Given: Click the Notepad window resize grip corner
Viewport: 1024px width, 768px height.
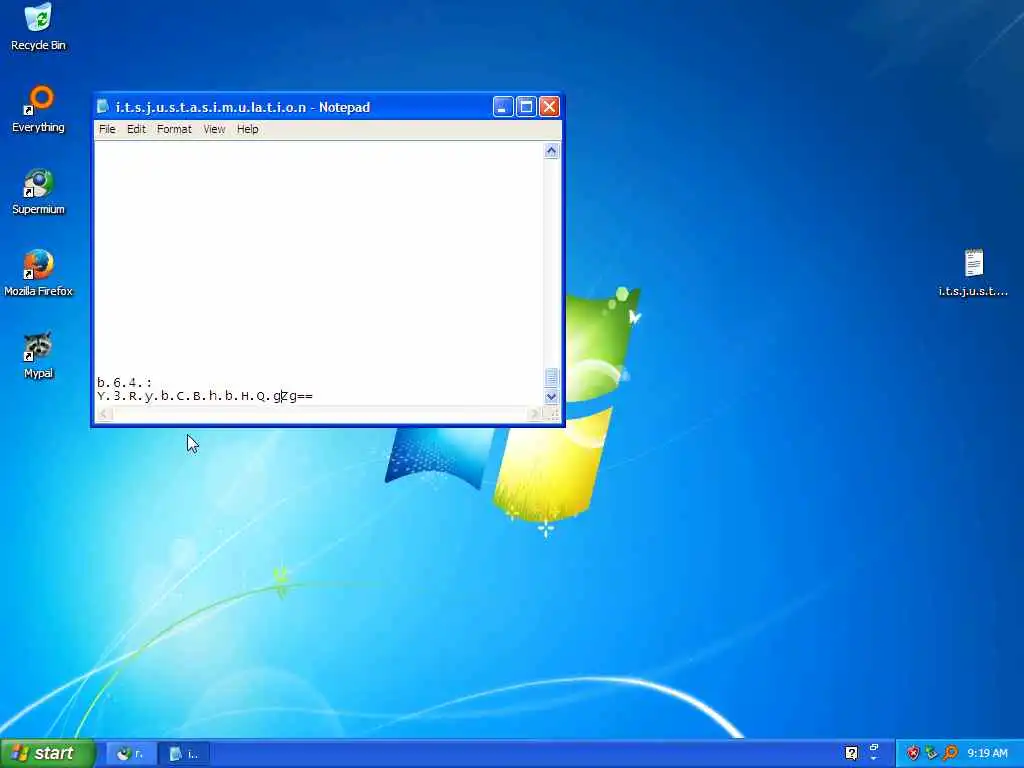Looking at the screenshot, I should (x=552, y=414).
